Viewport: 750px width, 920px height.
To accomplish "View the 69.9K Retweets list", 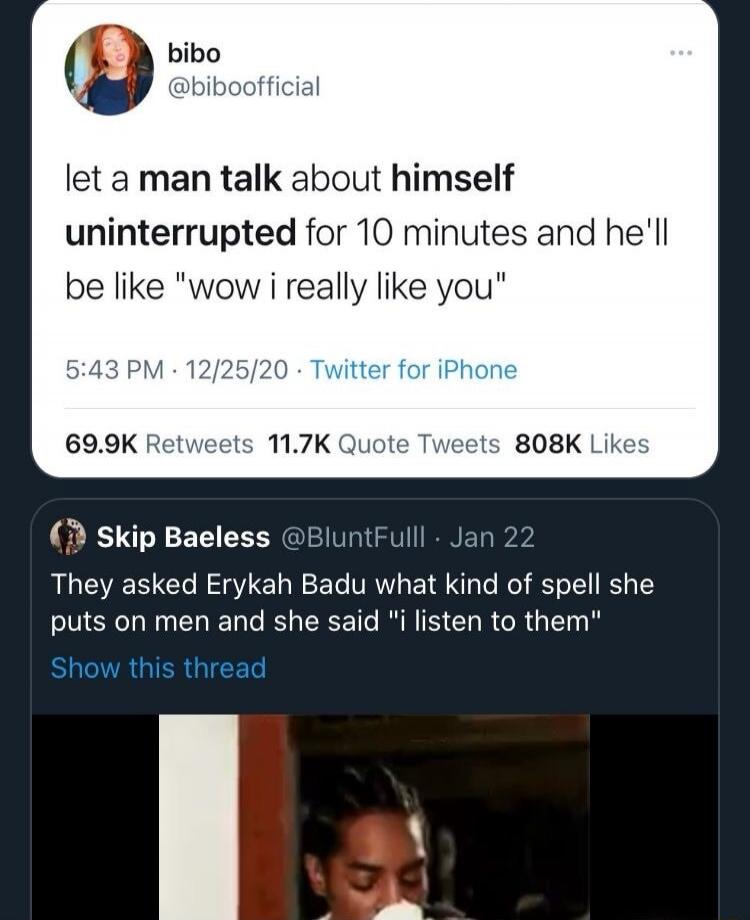I will [159, 444].
